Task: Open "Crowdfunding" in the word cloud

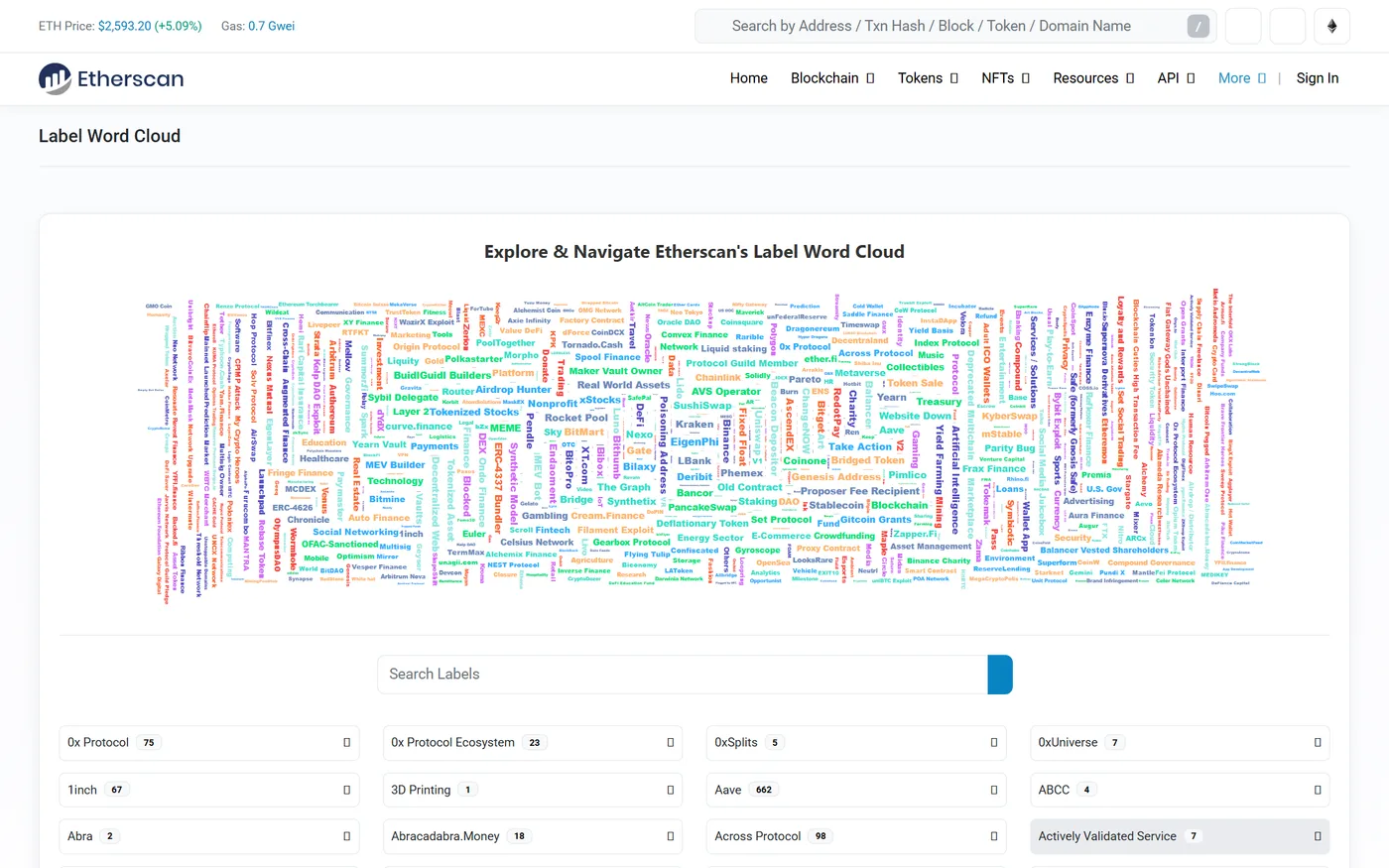Action: point(844,536)
